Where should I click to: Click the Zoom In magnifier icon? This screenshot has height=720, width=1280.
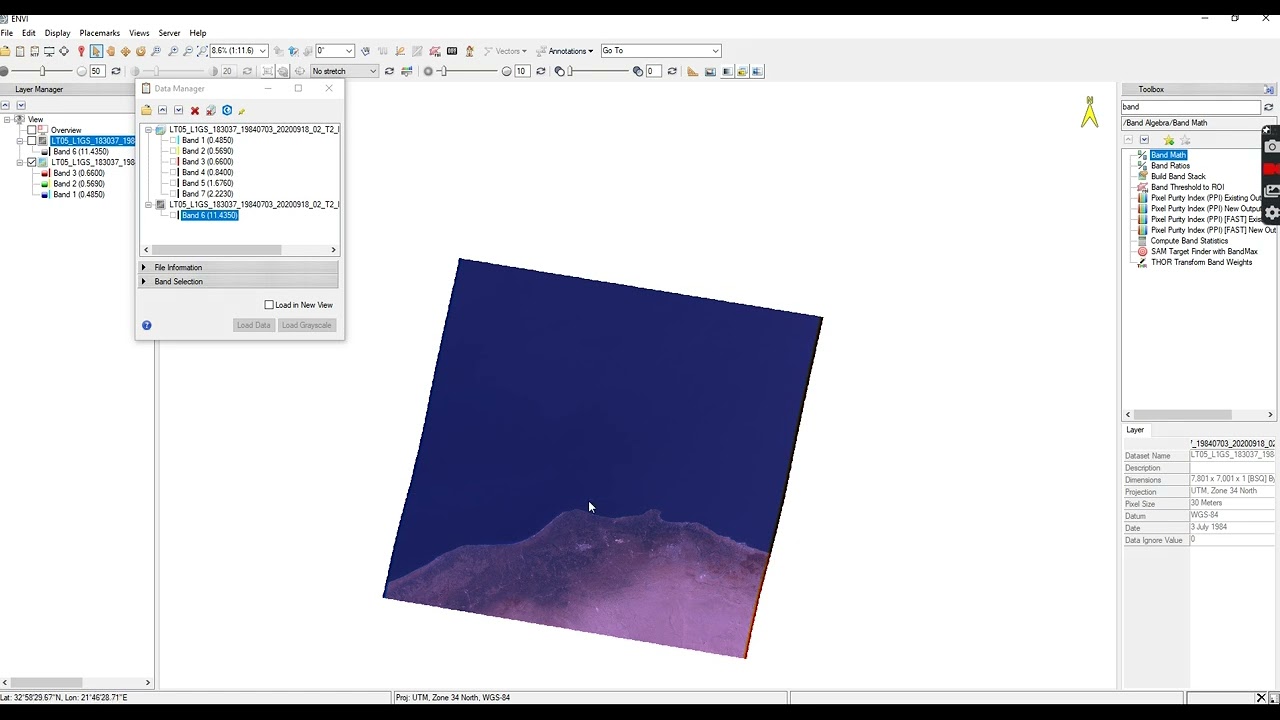[173, 51]
